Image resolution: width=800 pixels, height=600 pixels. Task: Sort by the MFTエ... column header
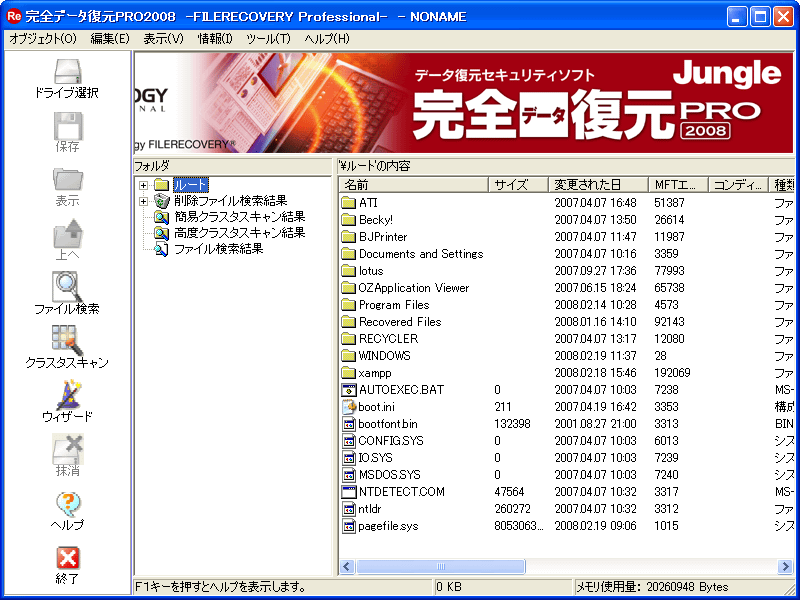click(x=679, y=184)
